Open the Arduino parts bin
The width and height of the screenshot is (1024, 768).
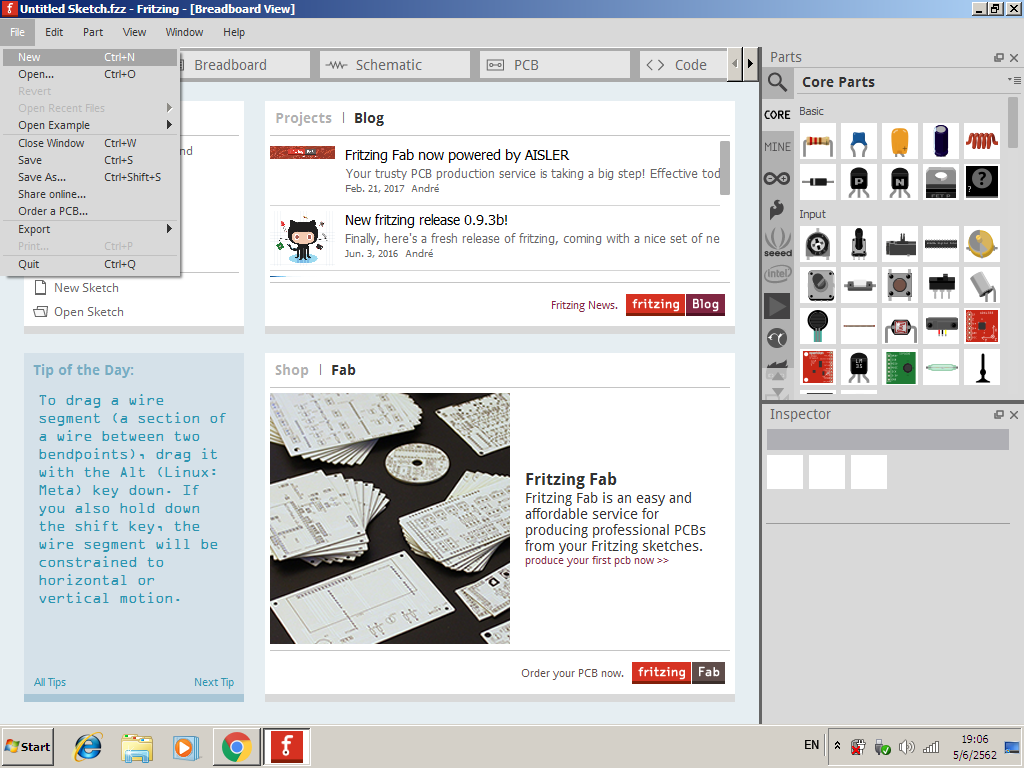point(777,178)
